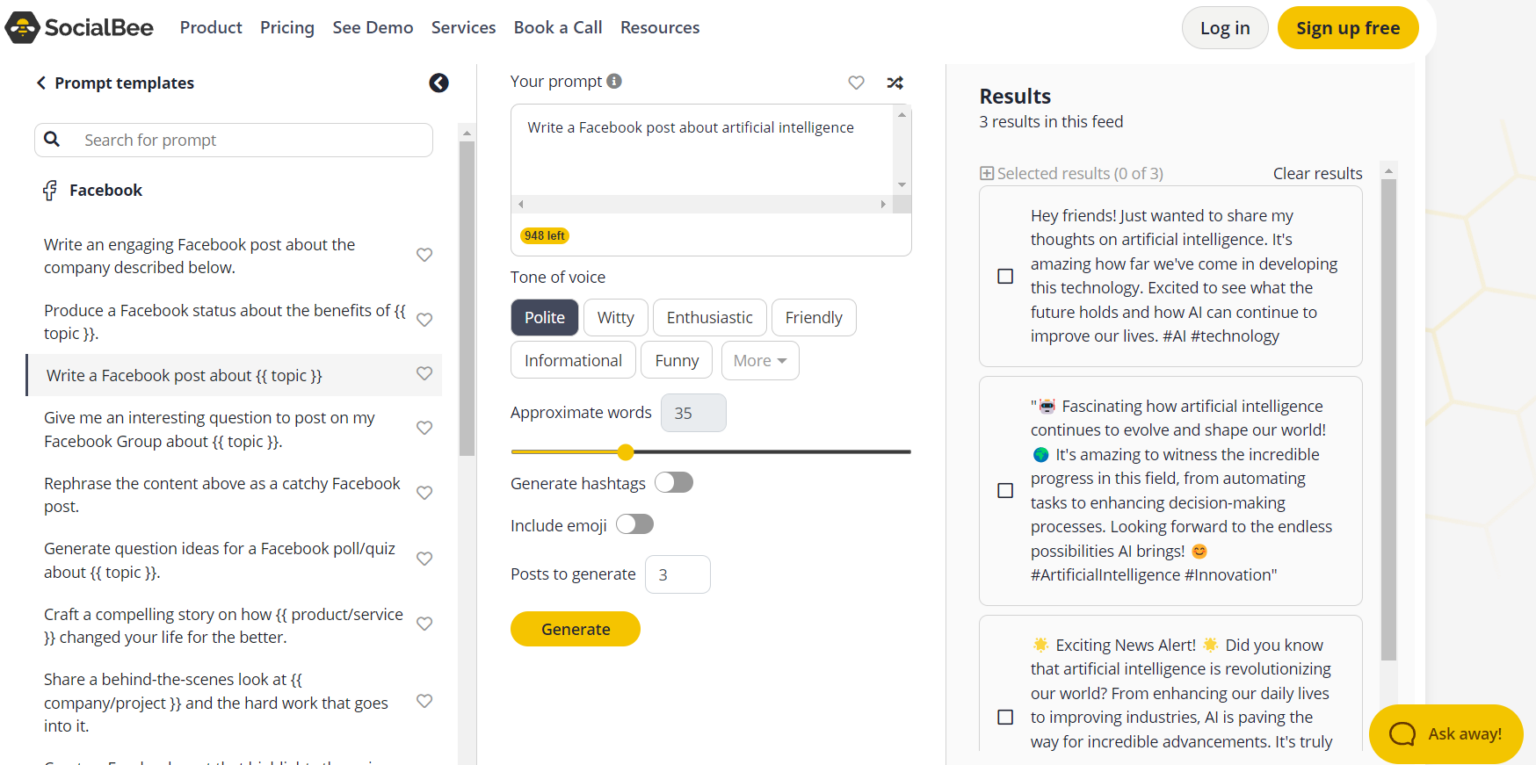Open the More tone options dropdown

tap(760, 360)
